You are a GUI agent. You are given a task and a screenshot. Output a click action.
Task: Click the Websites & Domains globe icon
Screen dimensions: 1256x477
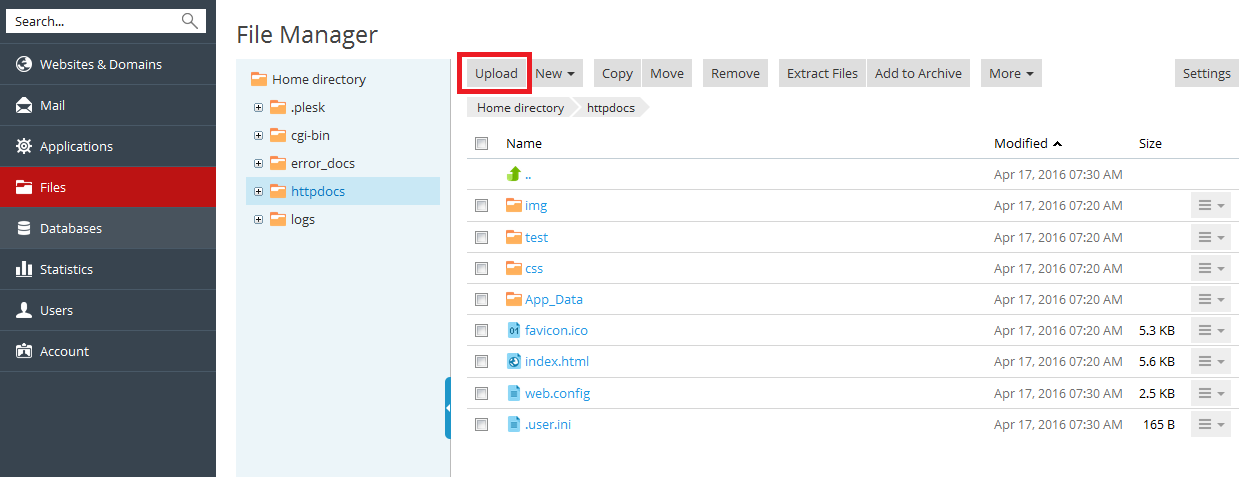point(24,64)
